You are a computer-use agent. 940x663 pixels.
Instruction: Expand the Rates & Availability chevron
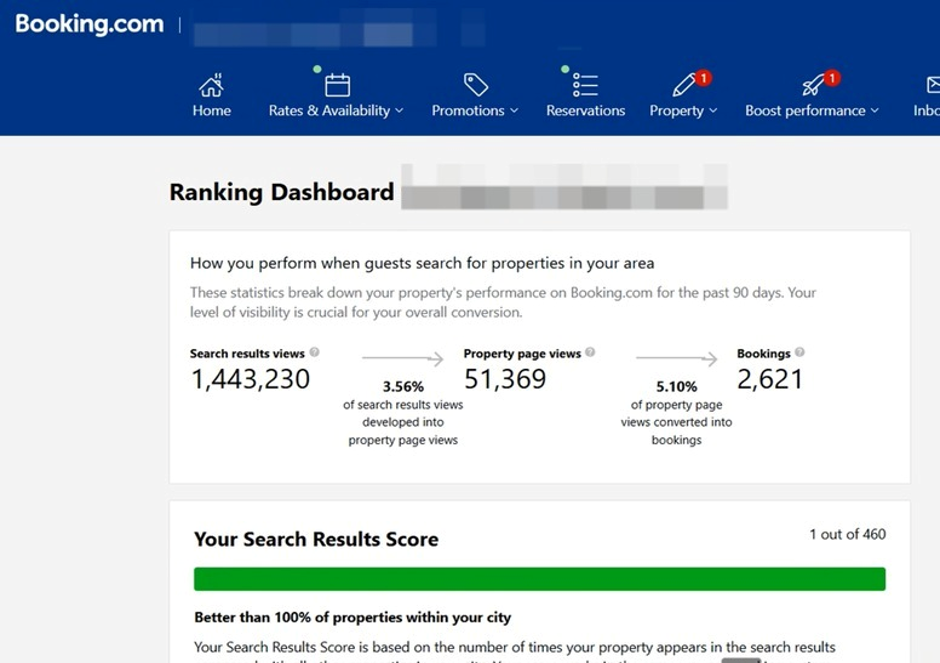pyautogui.click(x=399, y=111)
